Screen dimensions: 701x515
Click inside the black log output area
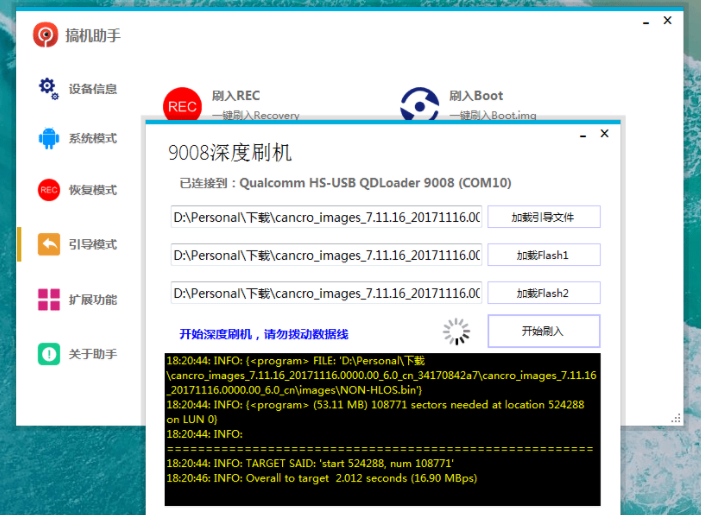(x=382, y=430)
